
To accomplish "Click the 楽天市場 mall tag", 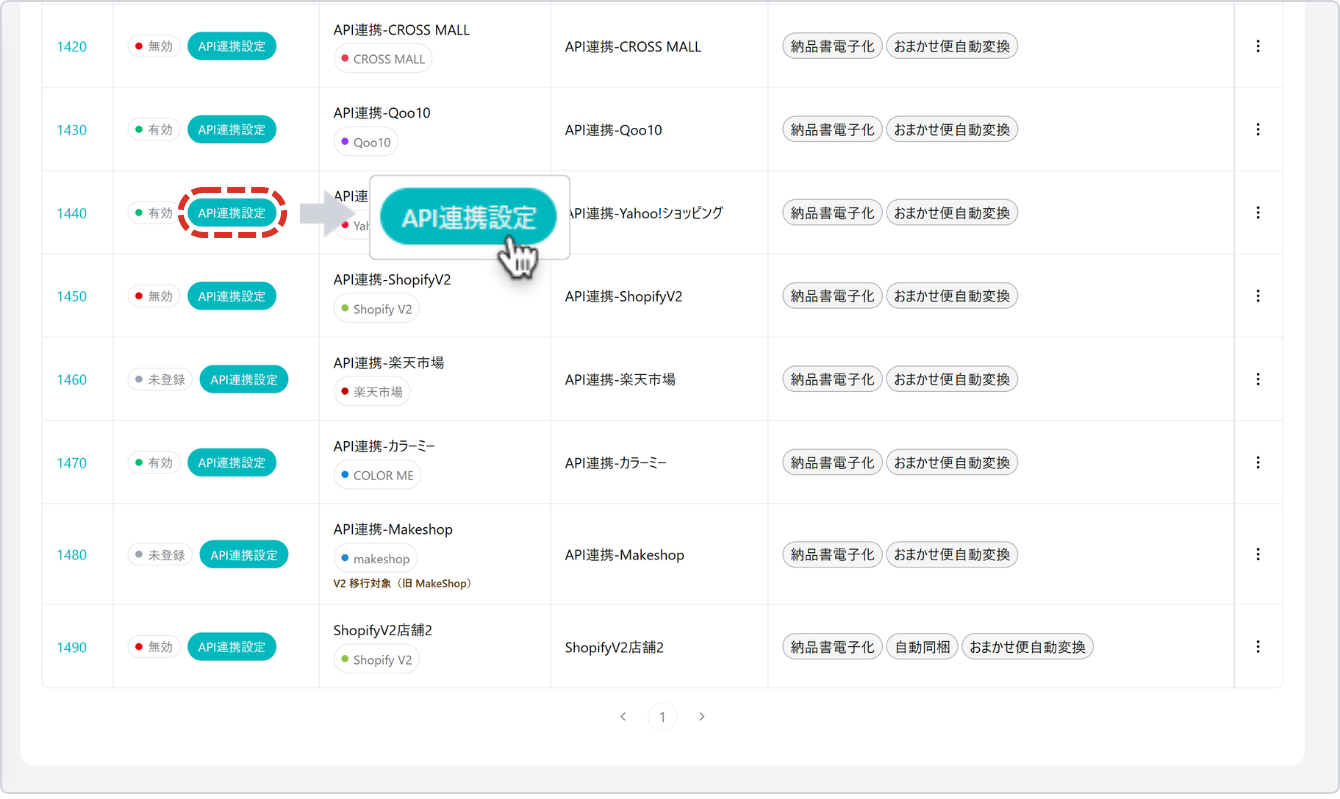I will 372,392.
